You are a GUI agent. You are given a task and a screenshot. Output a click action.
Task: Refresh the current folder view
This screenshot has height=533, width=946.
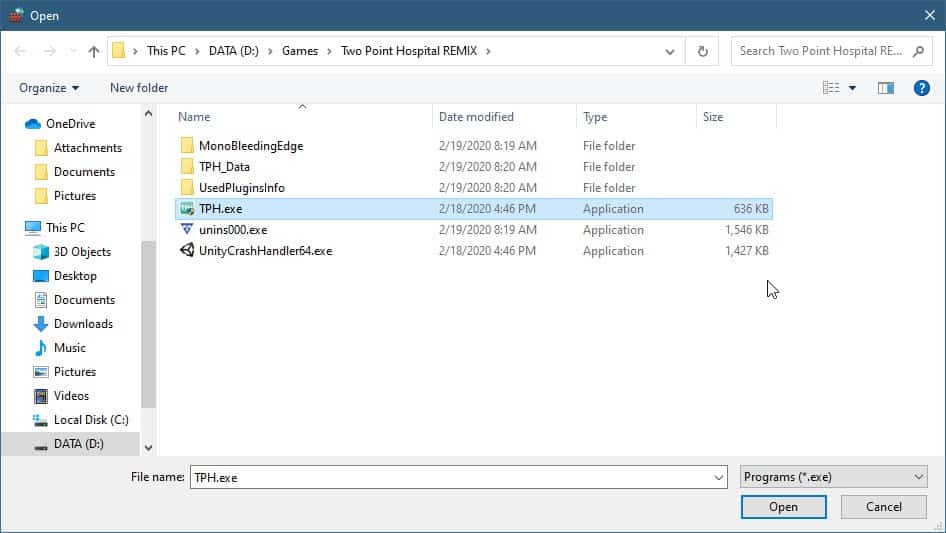[702, 51]
